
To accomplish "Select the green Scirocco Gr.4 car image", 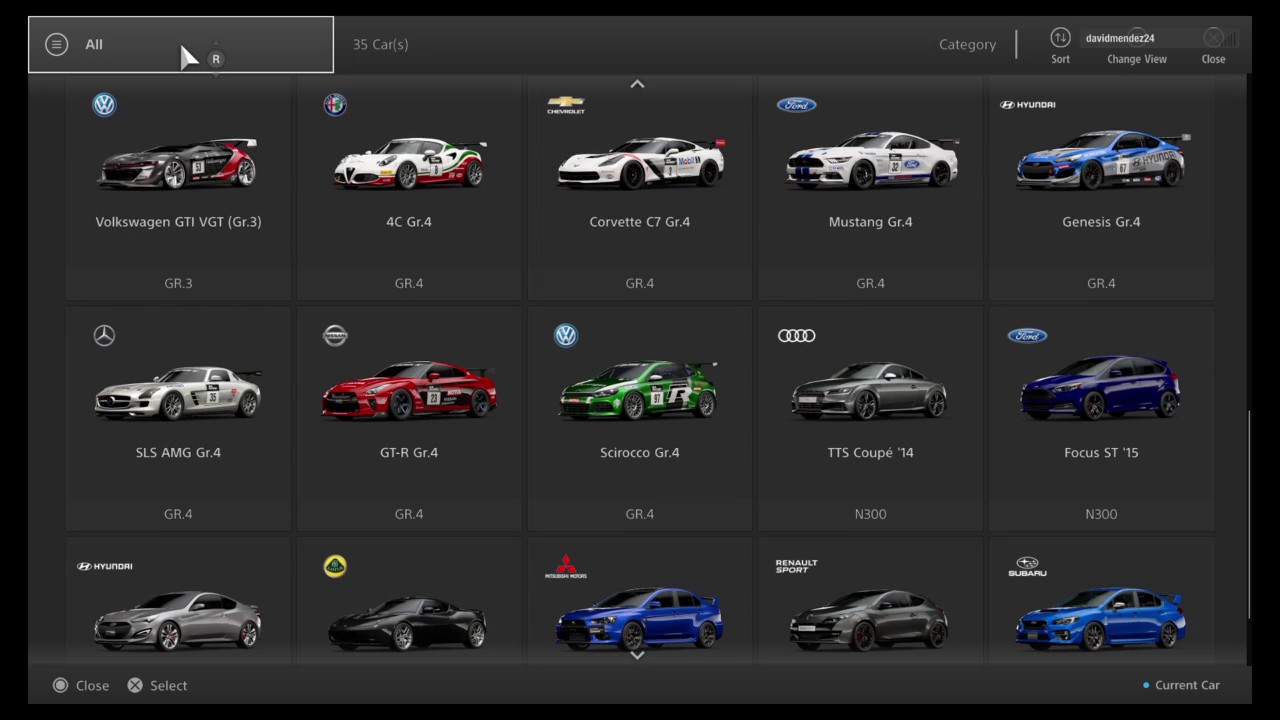I will click(640, 391).
